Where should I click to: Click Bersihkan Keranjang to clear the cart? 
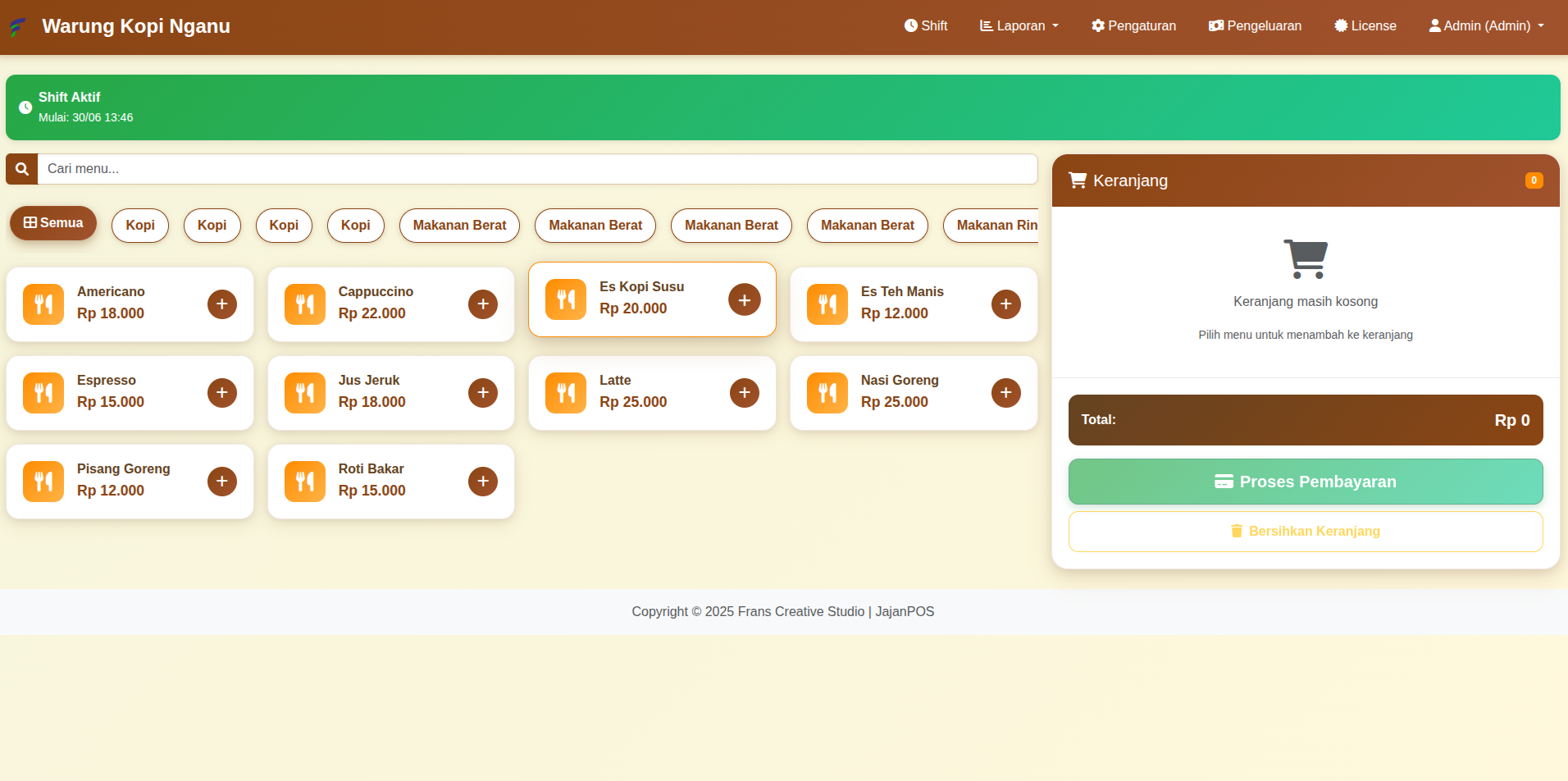pyautogui.click(x=1305, y=532)
